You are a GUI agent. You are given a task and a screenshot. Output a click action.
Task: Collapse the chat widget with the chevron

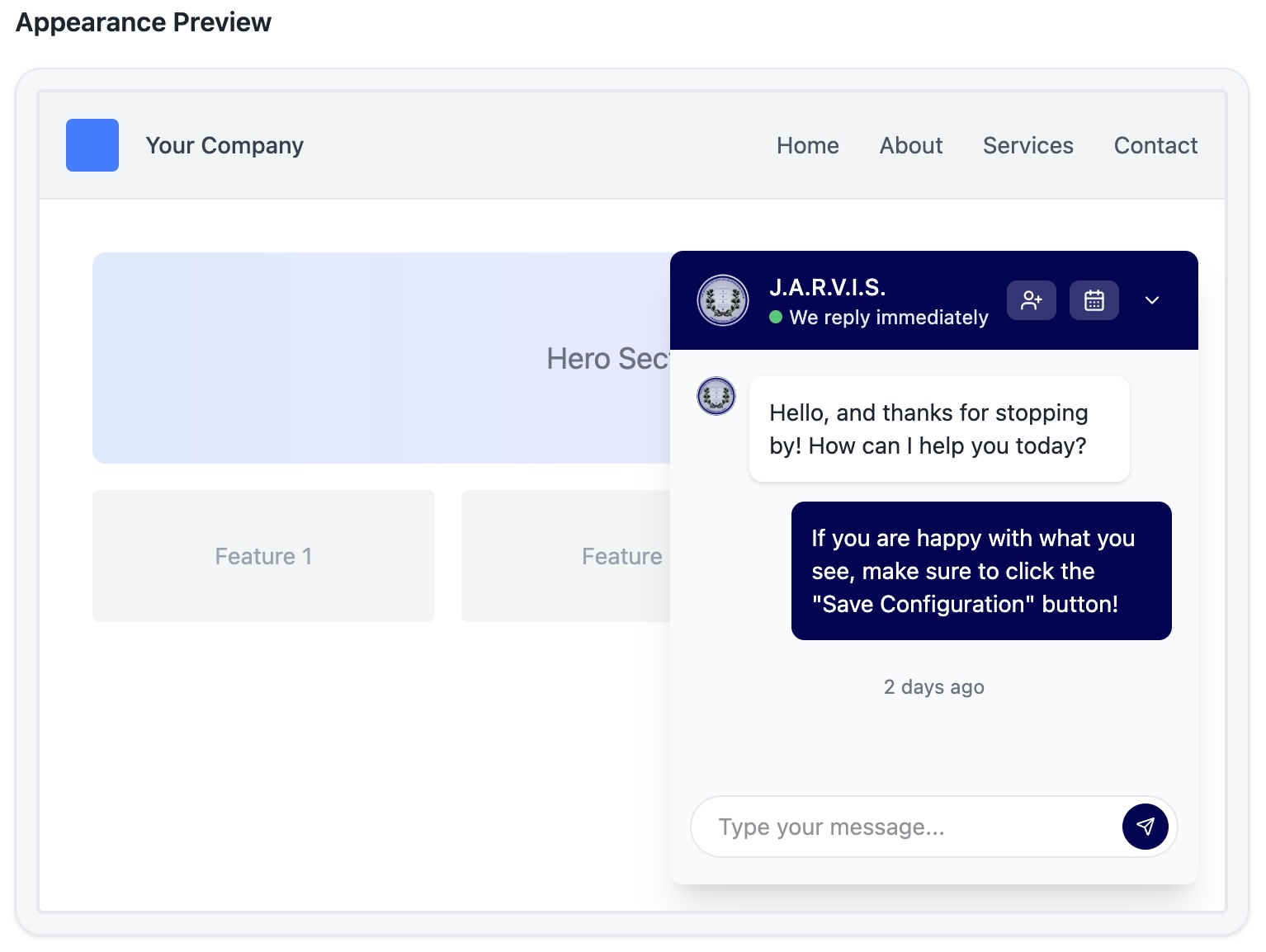click(x=1152, y=300)
